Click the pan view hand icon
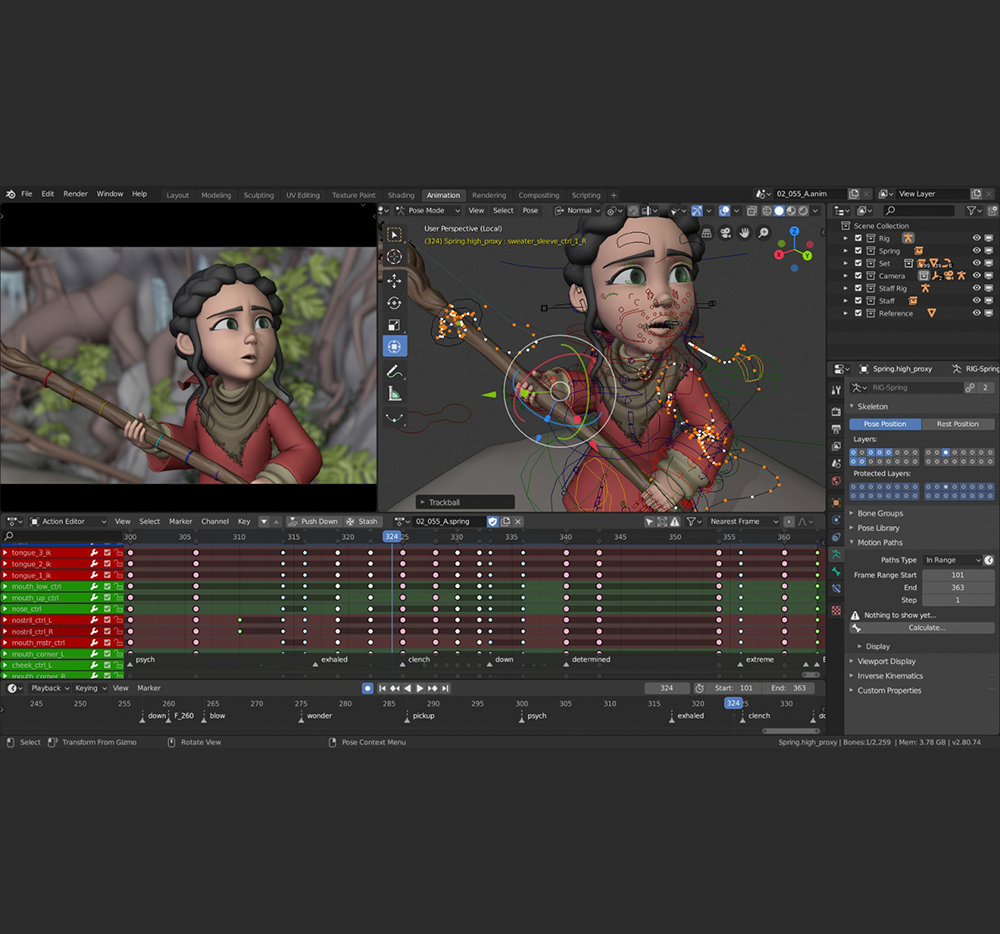This screenshot has height=934, width=1000. pyautogui.click(x=744, y=233)
